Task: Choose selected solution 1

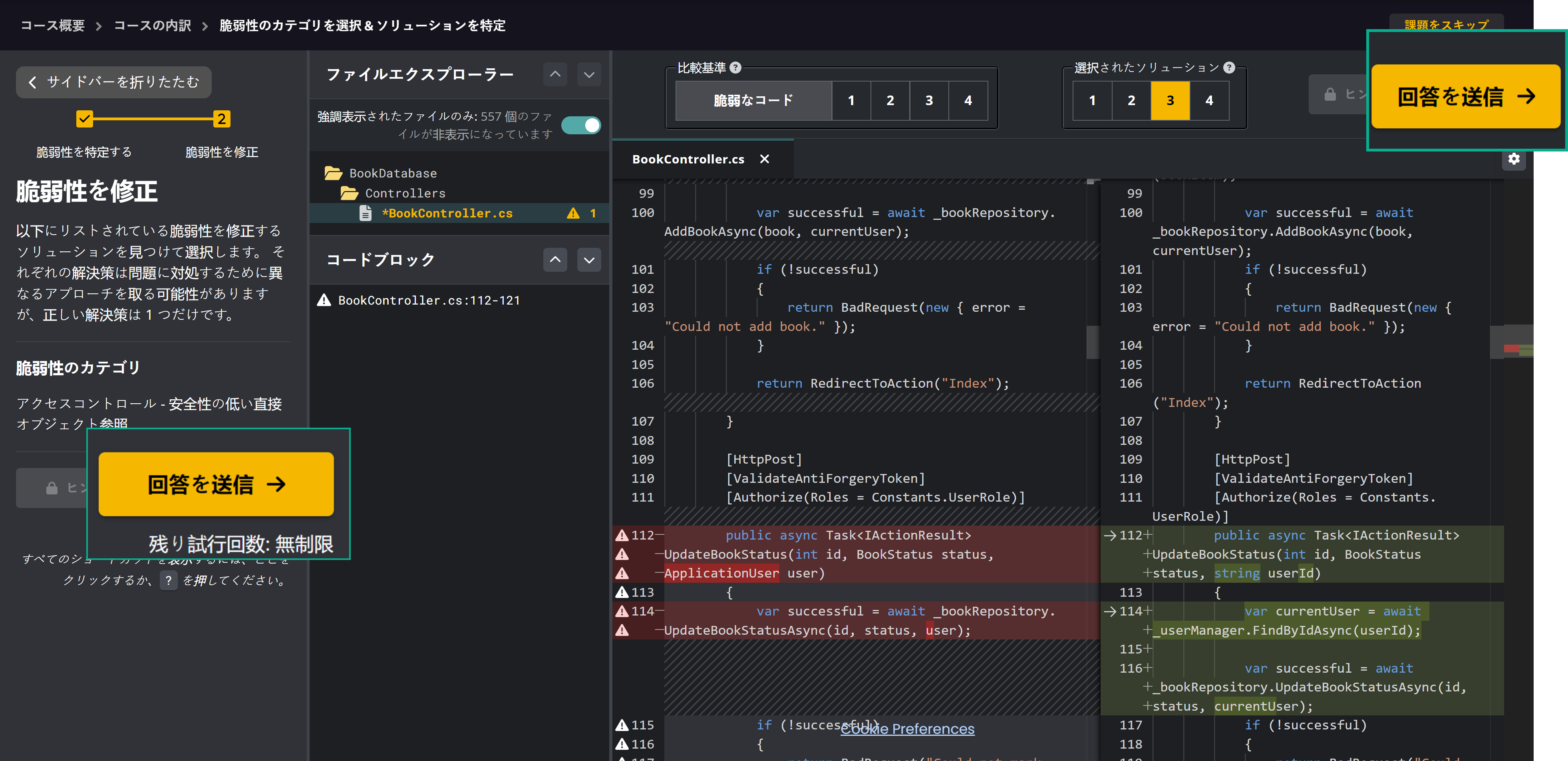Action: (1092, 100)
